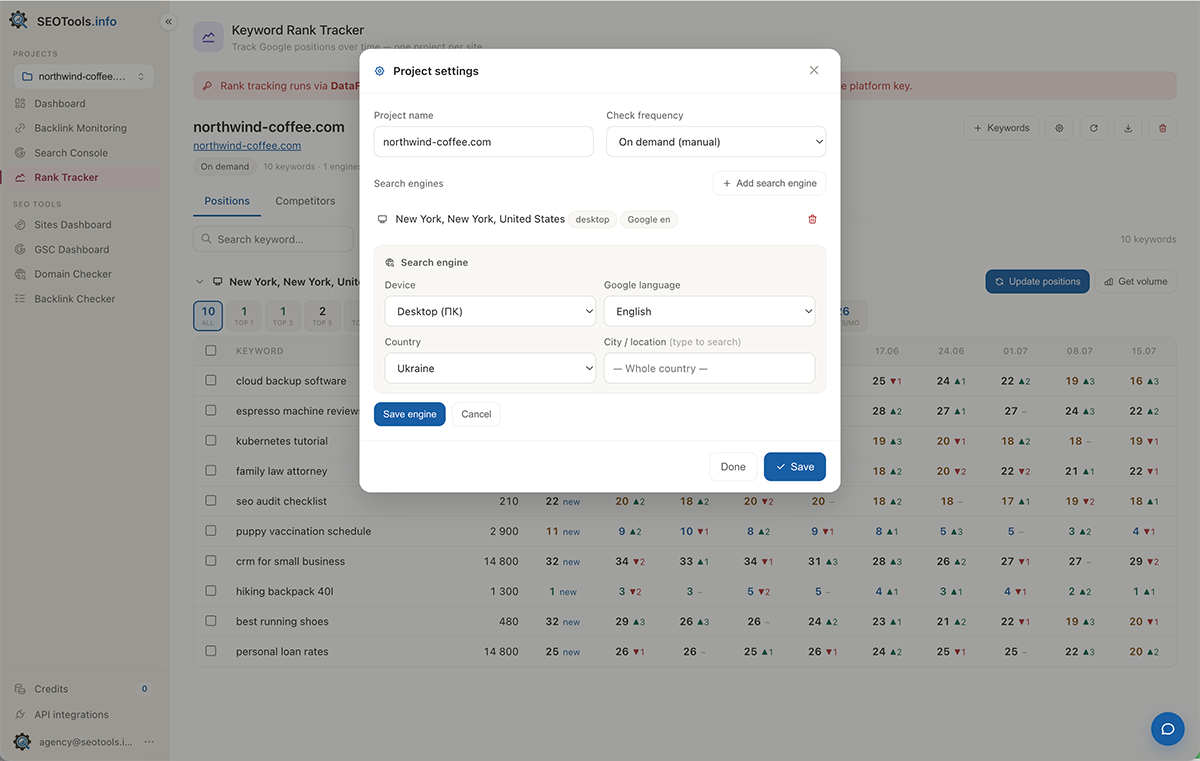Check the personal loan rates row
This screenshot has height=761, width=1200.
(211, 651)
